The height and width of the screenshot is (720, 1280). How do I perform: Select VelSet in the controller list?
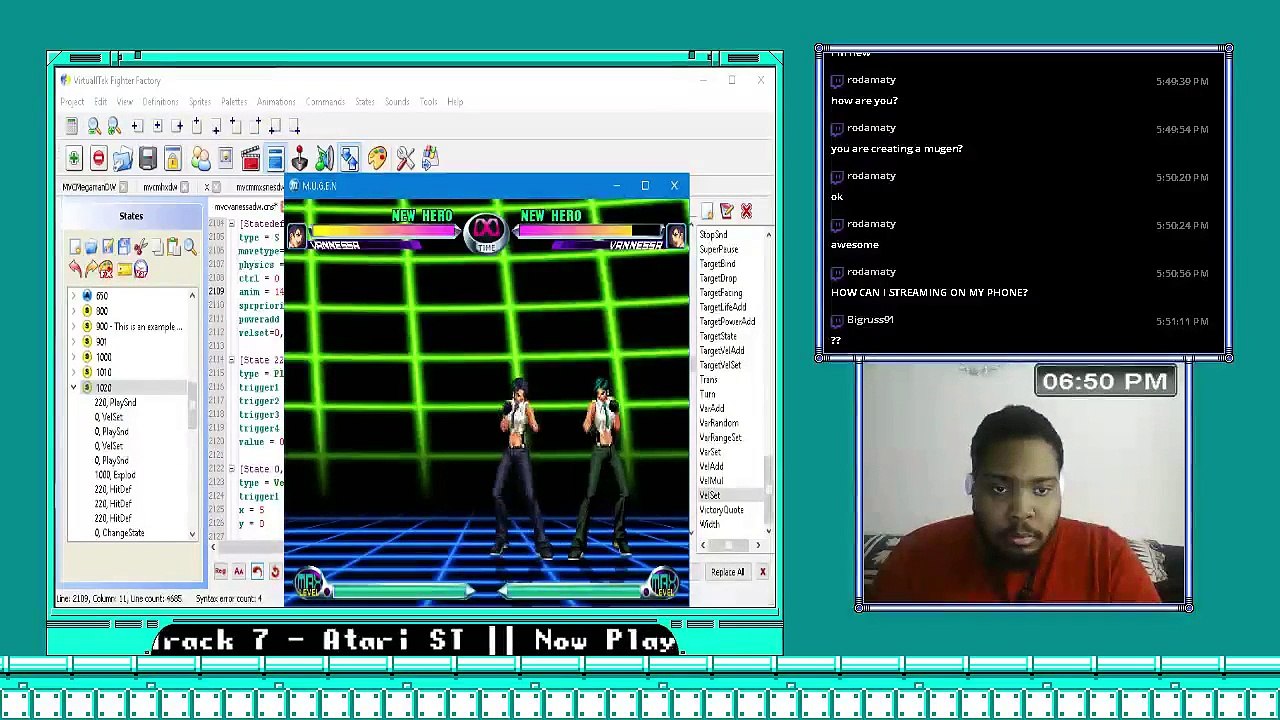pyautogui.click(x=709, y=495)
